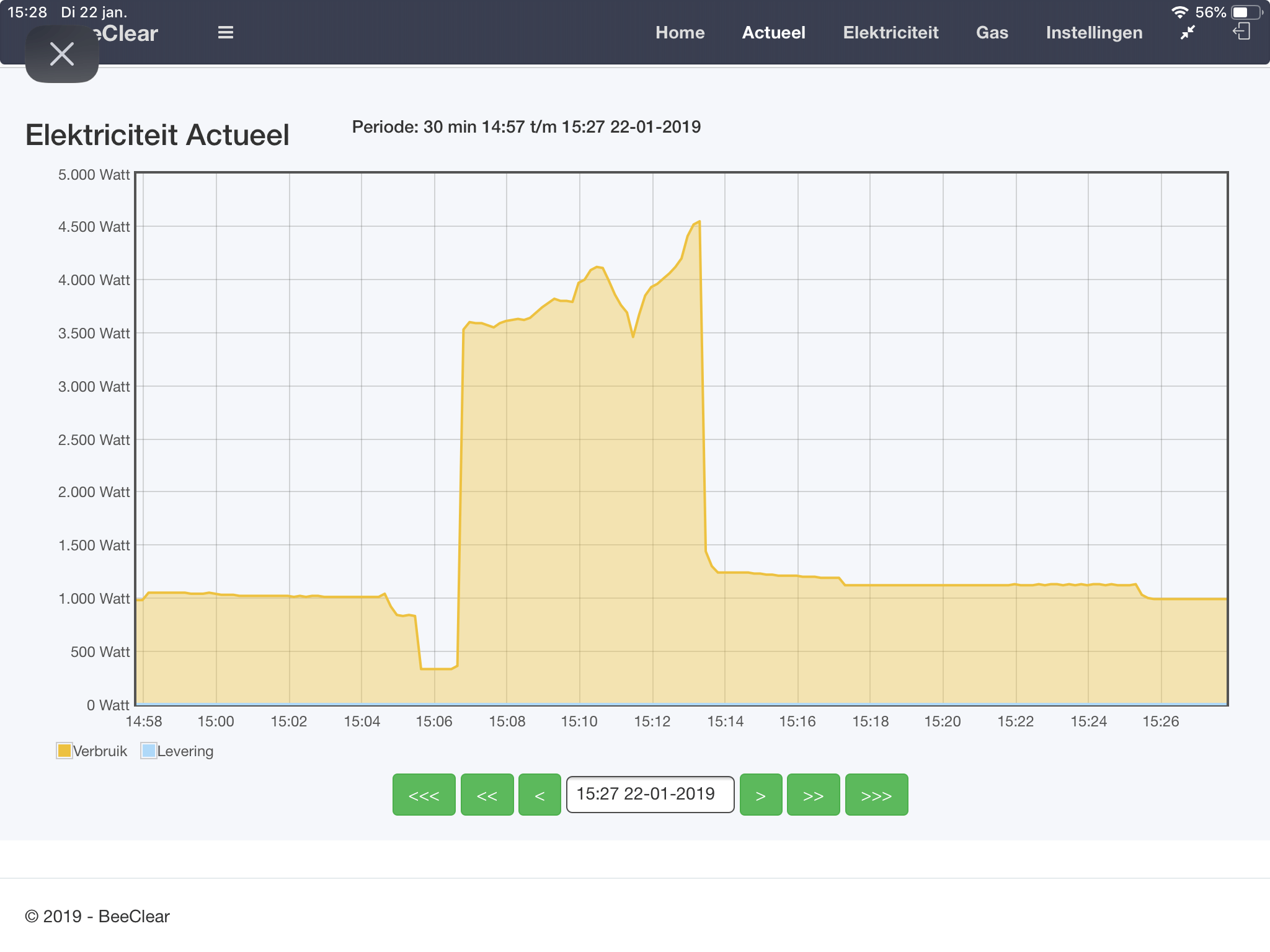The width and height of the screenshot is (1270, 952).
Task: Toggle the Levering legend series
Action: (x=185, y=751)
